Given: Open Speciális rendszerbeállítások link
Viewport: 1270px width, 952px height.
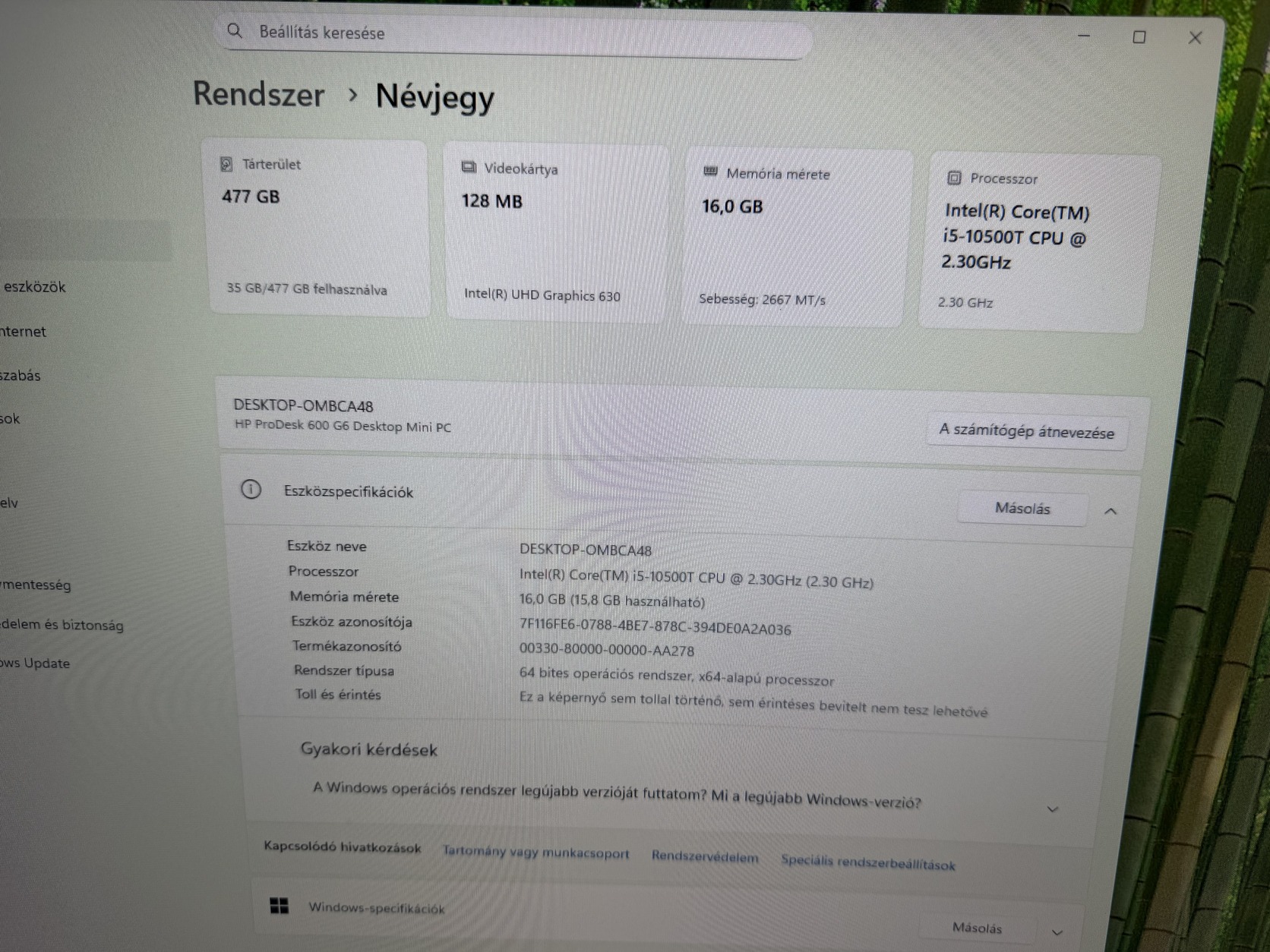Looking at the screenshot, I should (x=868, y=862).
